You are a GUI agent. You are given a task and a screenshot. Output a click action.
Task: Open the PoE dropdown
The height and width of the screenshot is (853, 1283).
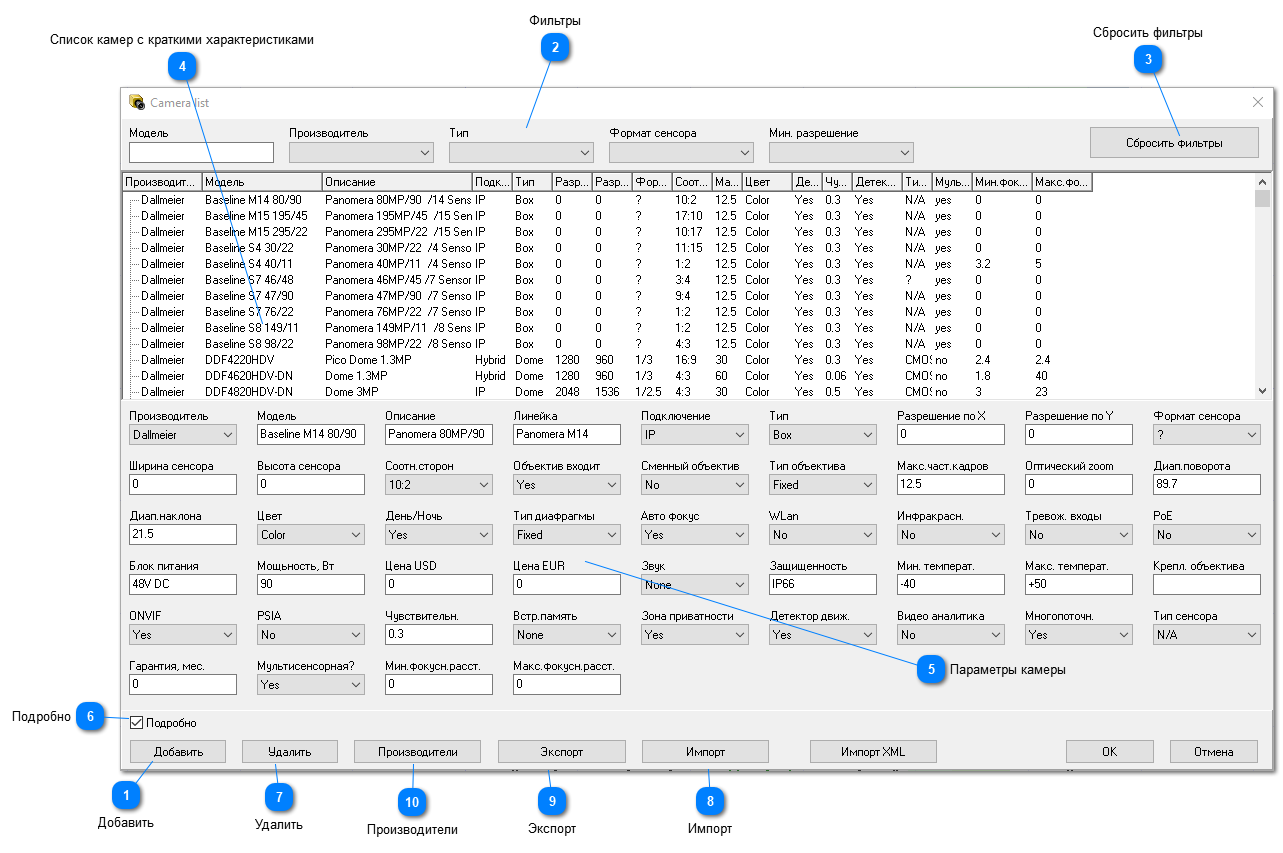click(1207, 535)
